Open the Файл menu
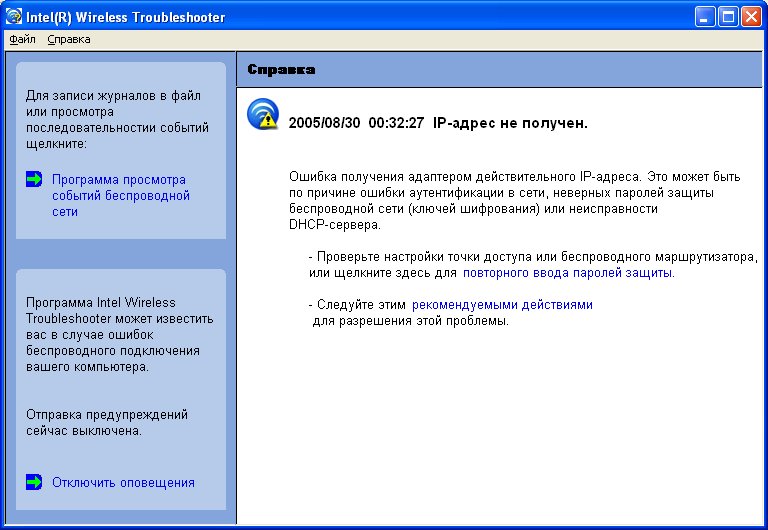Image resolution: width=768 pixels, height=530 pixels. pos(22,39)
